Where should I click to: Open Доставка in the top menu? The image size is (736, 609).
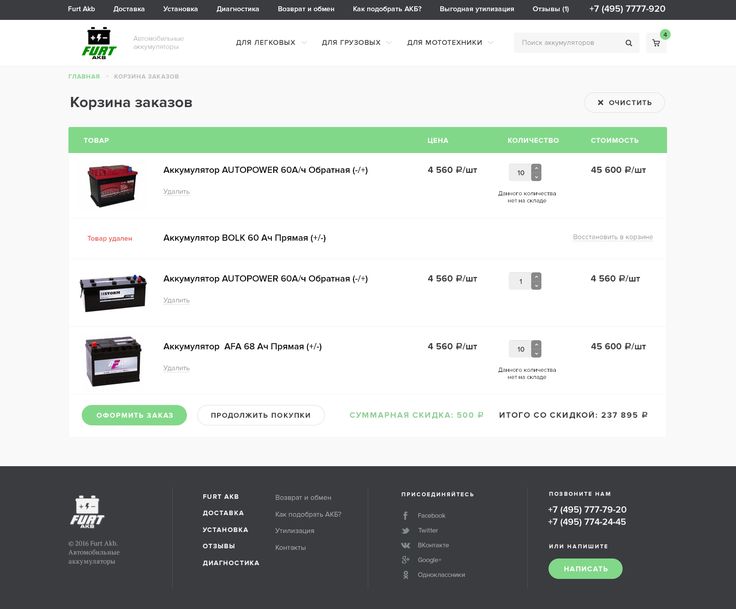pos(129,9)
